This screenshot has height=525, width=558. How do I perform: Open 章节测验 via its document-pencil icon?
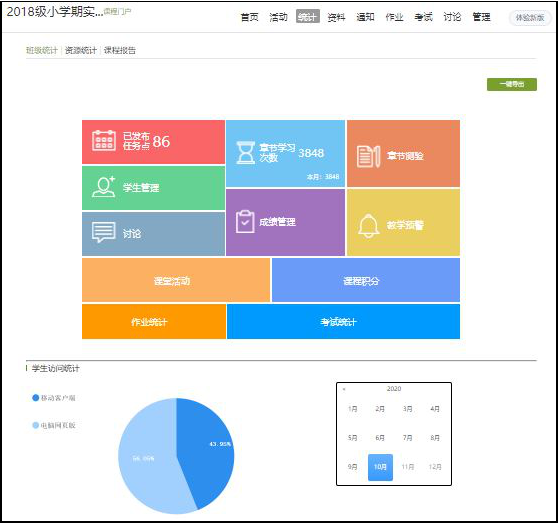pyautogui.click(x=368, y=156)
